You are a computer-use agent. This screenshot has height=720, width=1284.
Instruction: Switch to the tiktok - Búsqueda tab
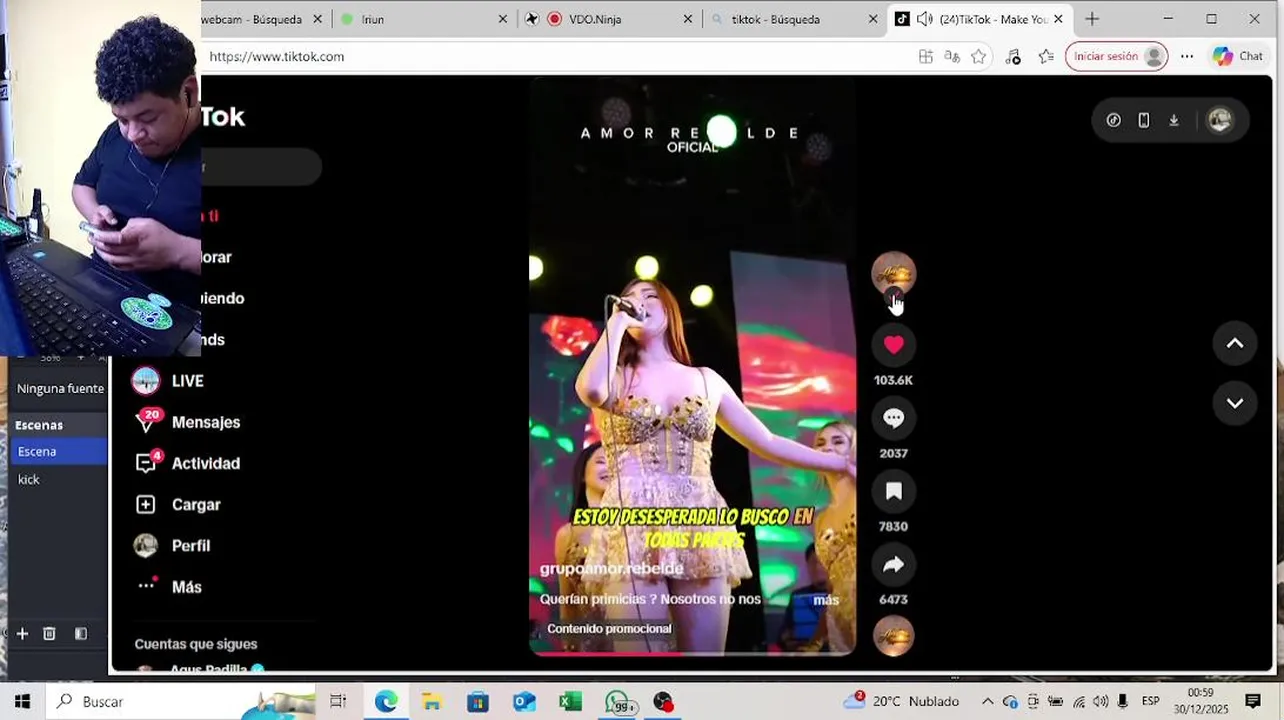pyautogui.click(x=794, y=19)
